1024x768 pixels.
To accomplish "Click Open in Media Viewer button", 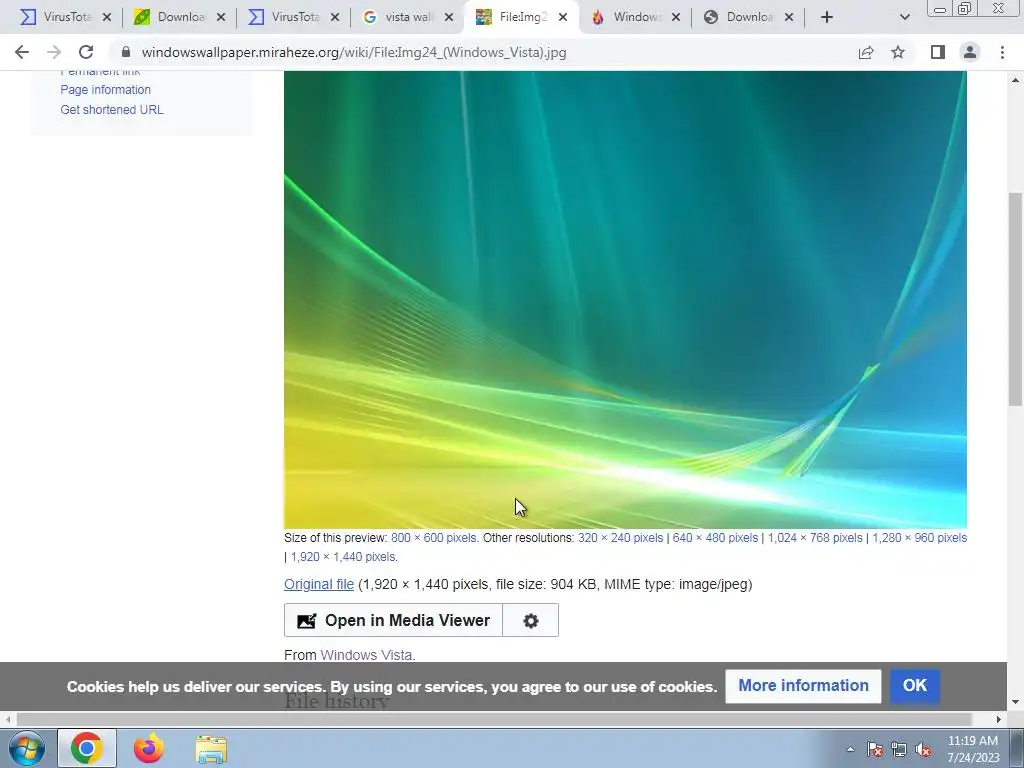I will click(393, 620).
